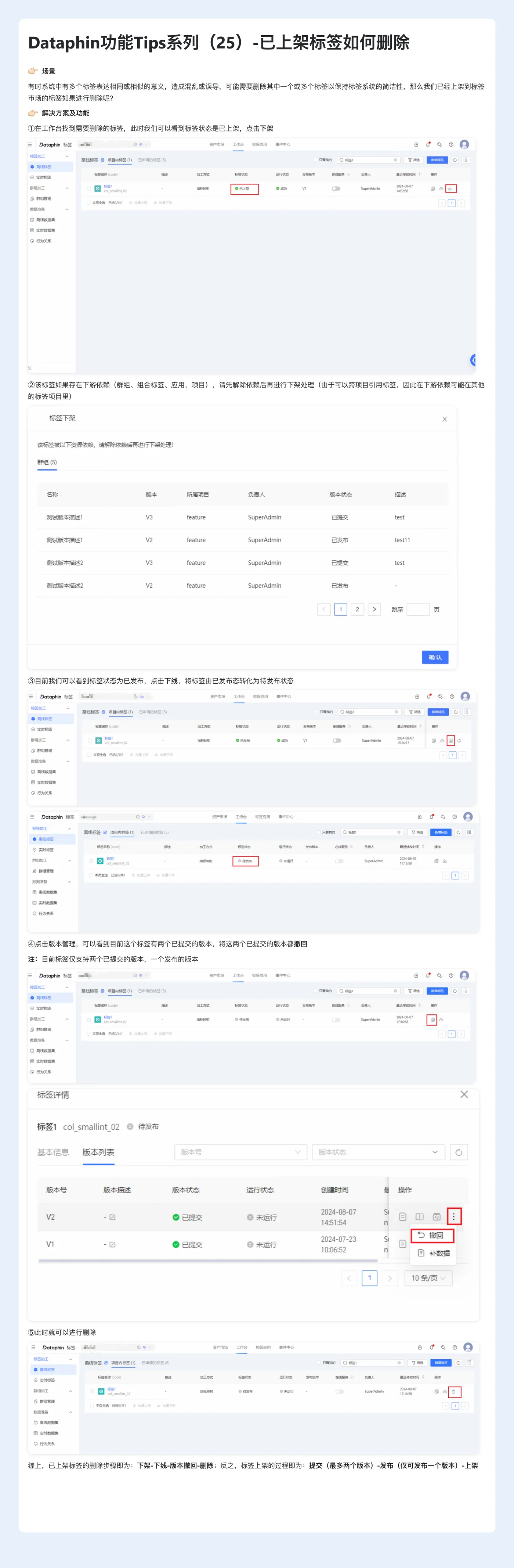Open the 10 条/页 page size dropdown
Viewport: 514px width, 1568px height.
(428, 1278)
